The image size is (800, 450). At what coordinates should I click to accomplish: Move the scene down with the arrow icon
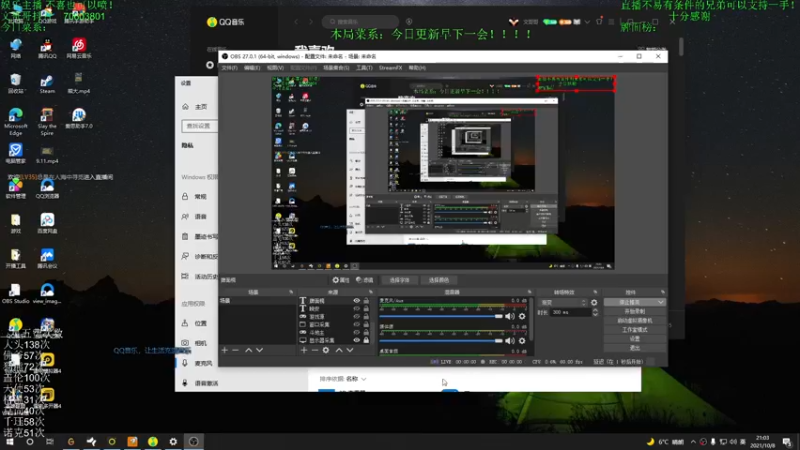[260, 350]
